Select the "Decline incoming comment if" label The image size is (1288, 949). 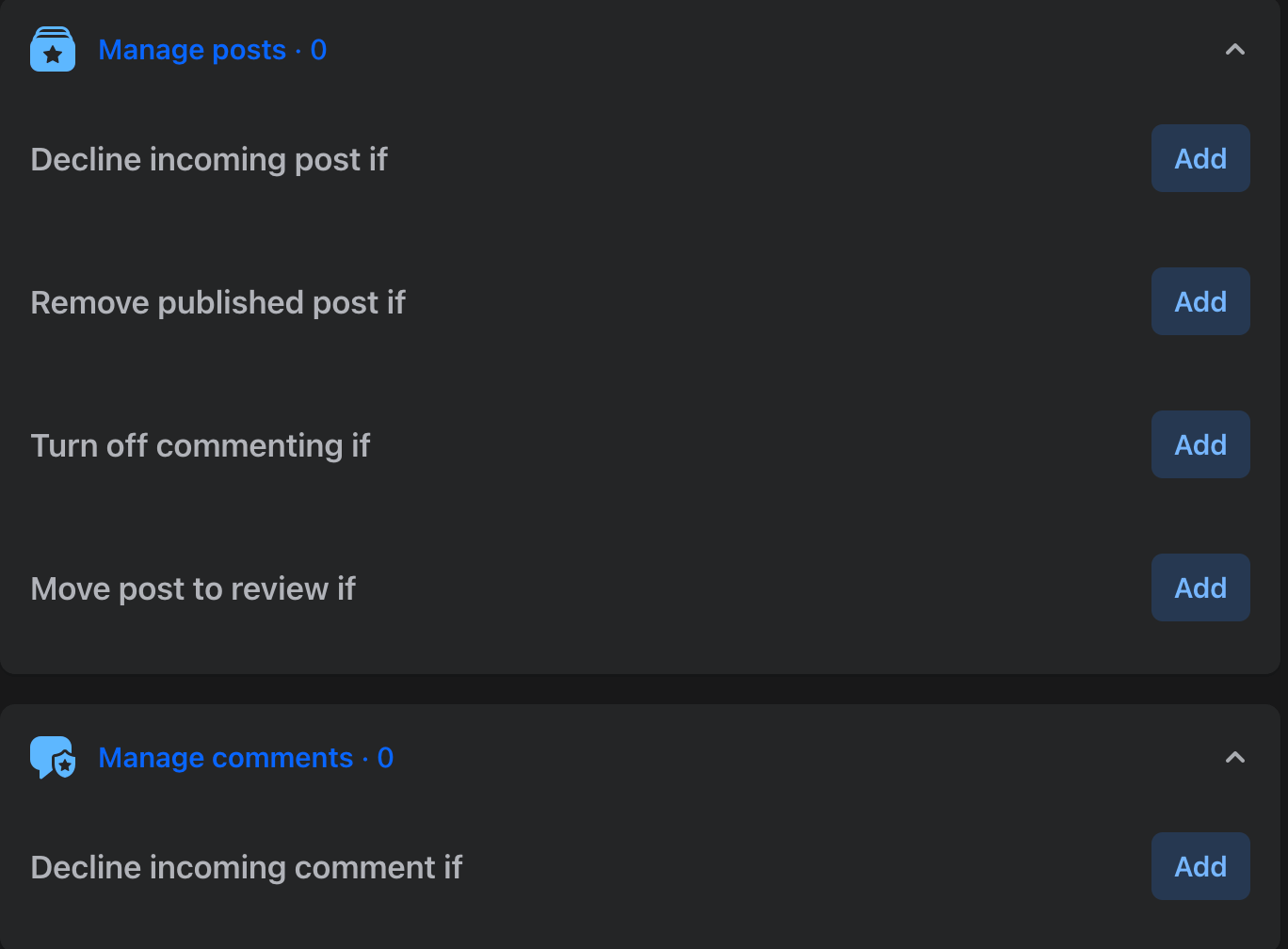(x=247, y=867)
